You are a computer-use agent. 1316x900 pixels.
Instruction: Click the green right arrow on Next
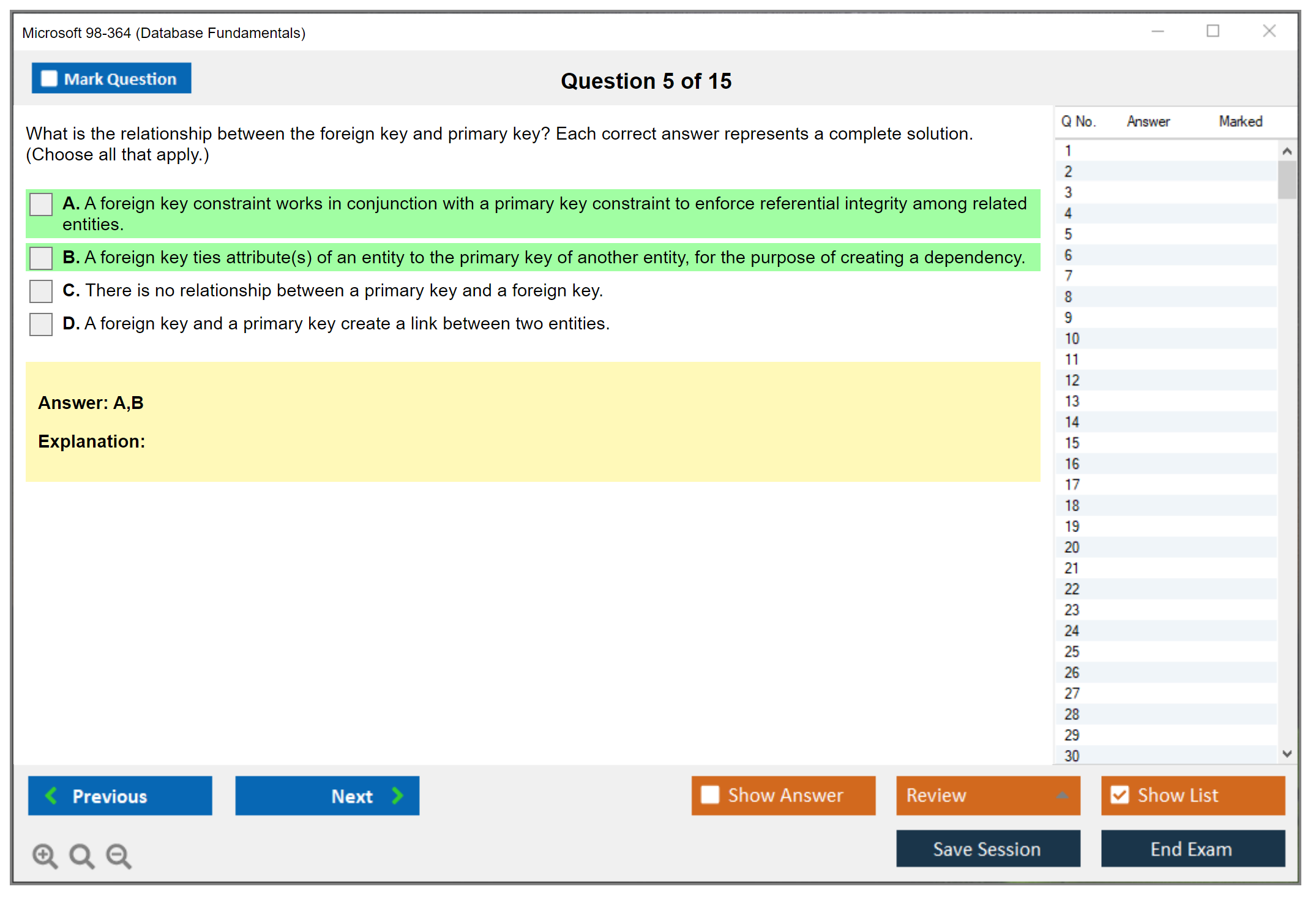coord(397,795)
